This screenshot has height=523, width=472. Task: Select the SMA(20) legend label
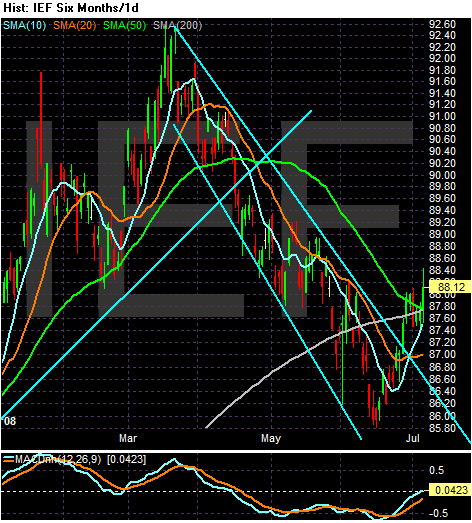(x=75, y=25)
